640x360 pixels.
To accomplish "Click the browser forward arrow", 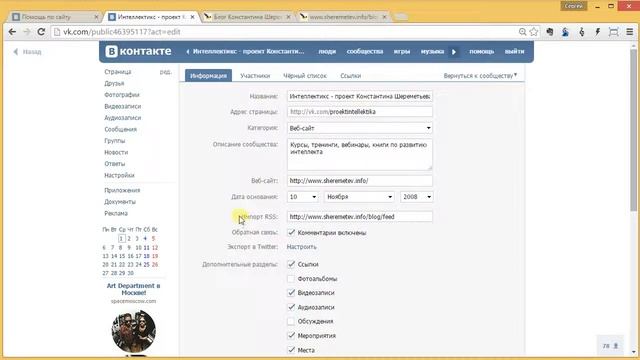I will pyautogui.click(x=27, y=32).
